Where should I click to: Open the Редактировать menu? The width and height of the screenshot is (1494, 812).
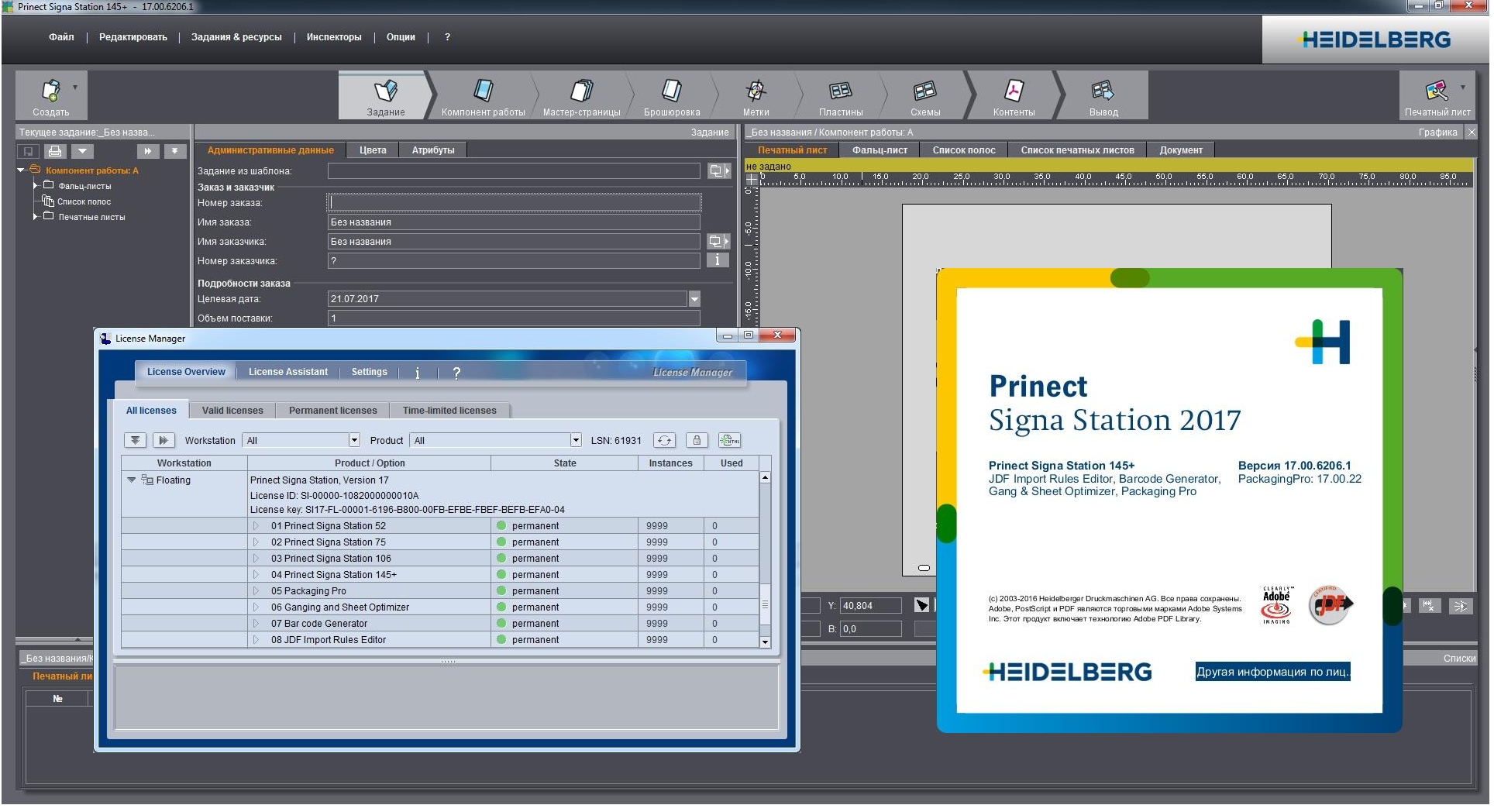pyautogui.click(x=133, y=37)
